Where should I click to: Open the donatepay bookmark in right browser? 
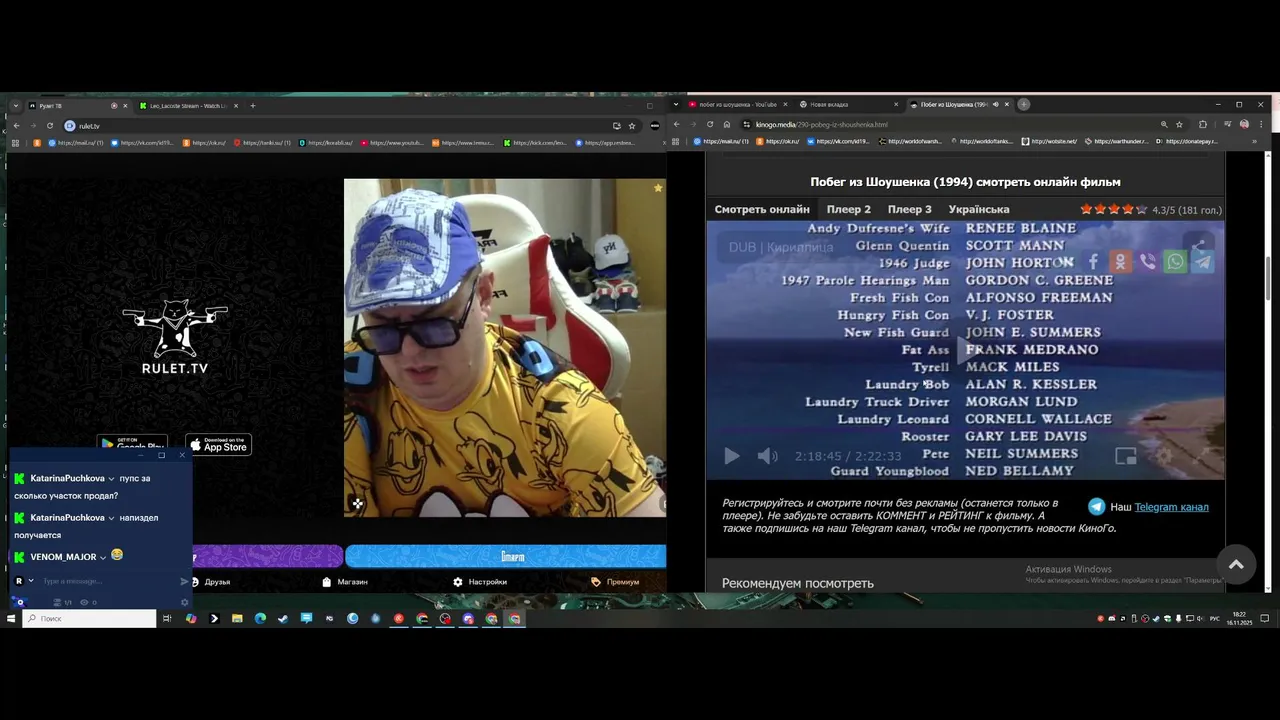tap(1187, 142)
